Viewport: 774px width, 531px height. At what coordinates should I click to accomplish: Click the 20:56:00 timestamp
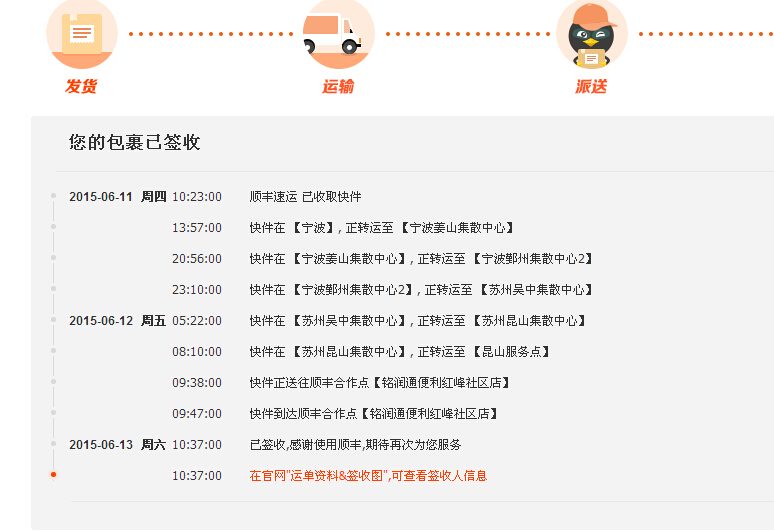(197, 259)
